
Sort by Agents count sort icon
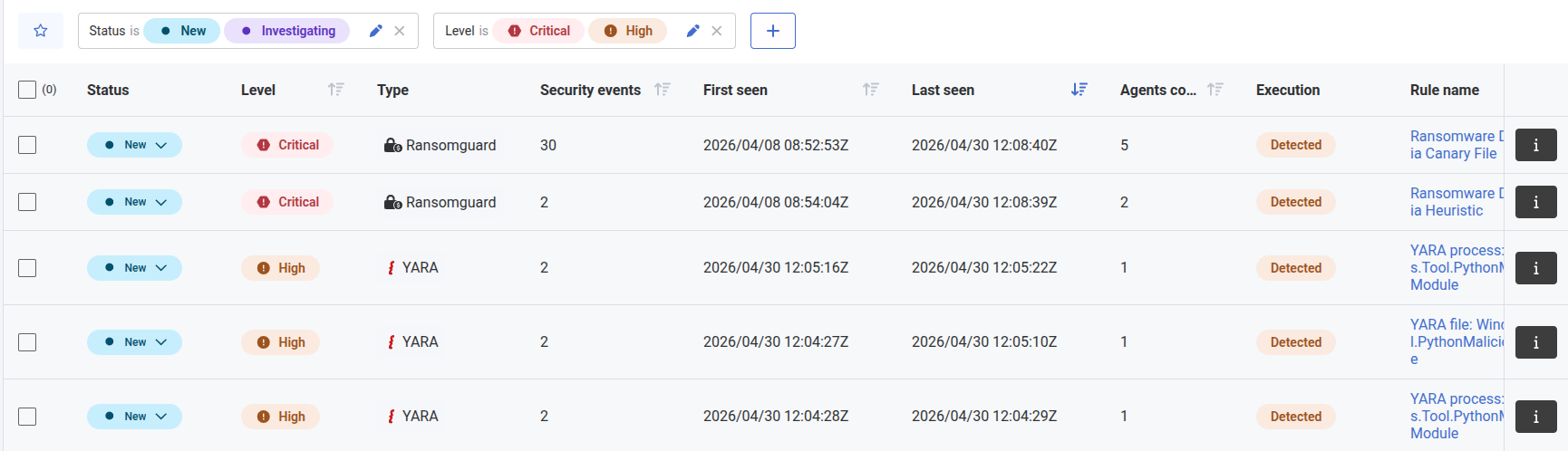click(x=1215, y=90)
